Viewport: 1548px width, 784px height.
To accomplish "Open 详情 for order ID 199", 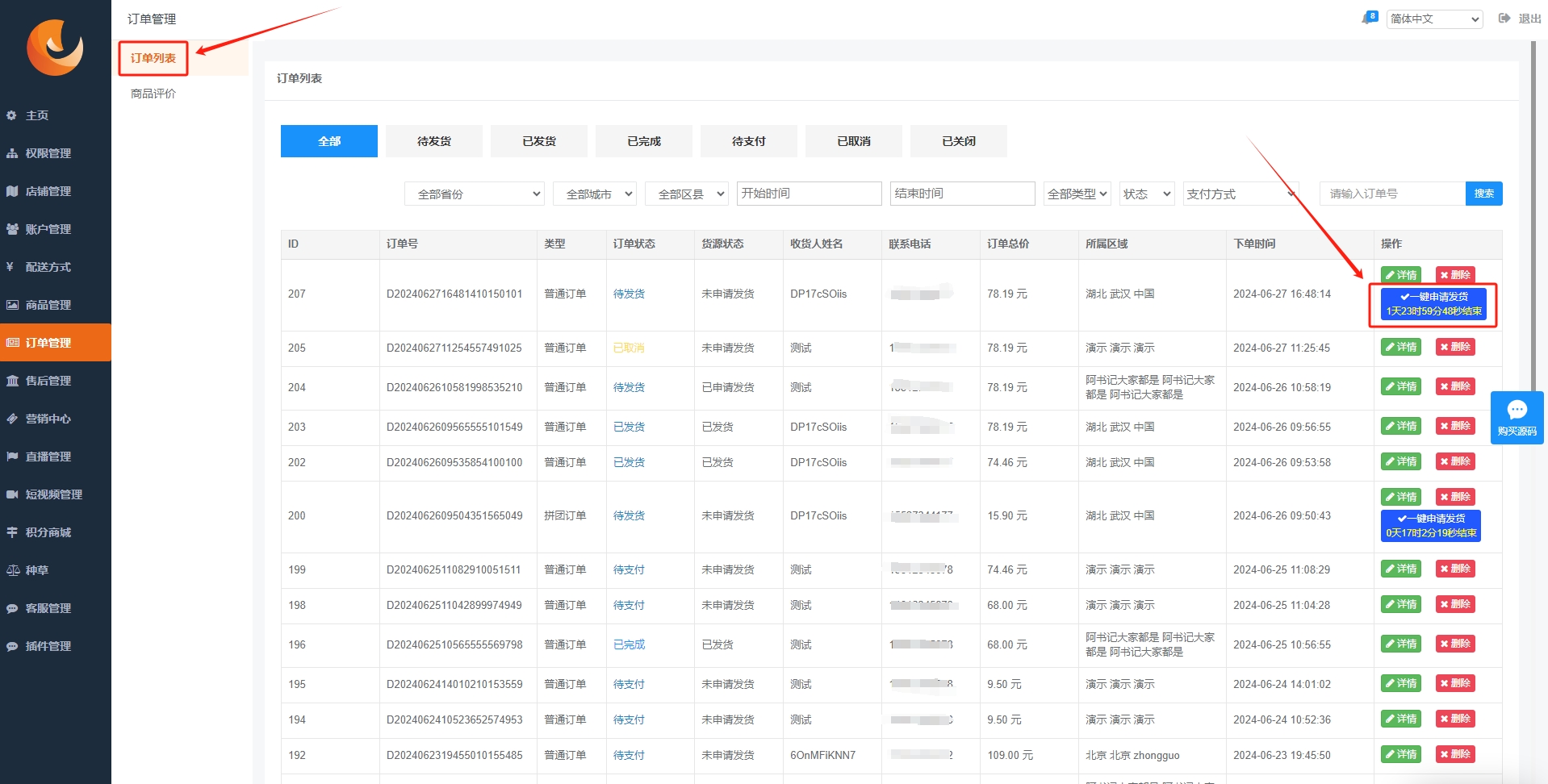I will pos(1401,569).
